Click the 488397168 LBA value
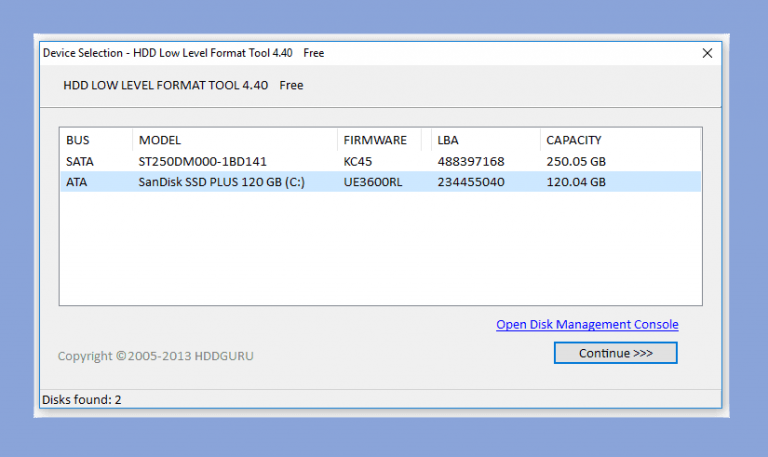Viewport: 768px width, 457px height. [471, 161]
